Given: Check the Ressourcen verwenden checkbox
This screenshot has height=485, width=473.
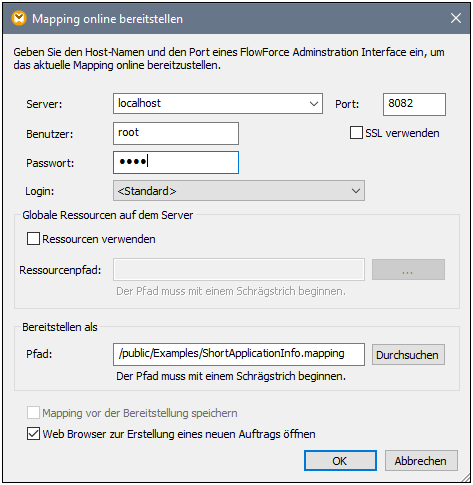Looking at the screenshot, I should (x=33, y=239).
